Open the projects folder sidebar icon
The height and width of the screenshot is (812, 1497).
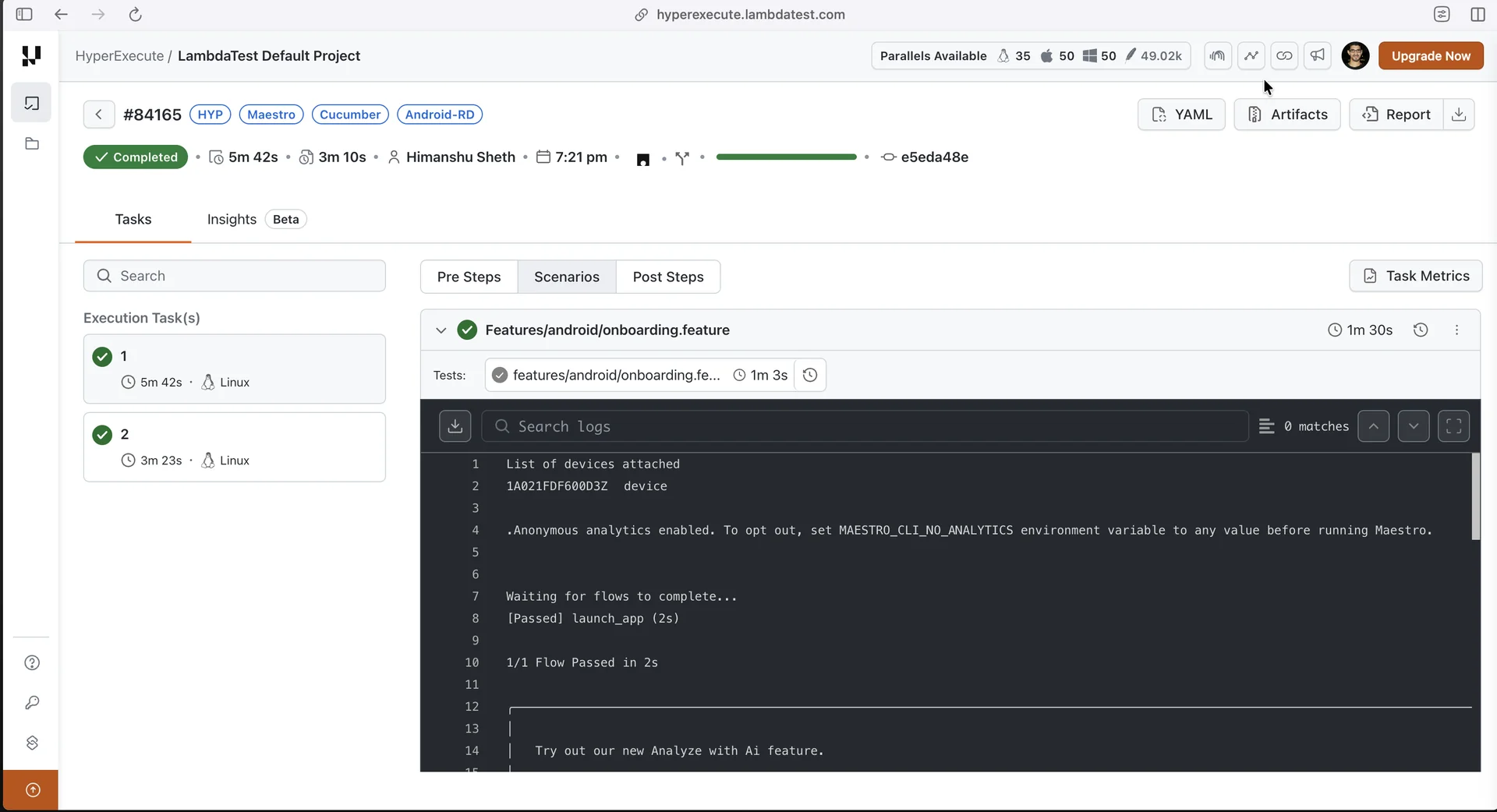click(x=31, y=144)
